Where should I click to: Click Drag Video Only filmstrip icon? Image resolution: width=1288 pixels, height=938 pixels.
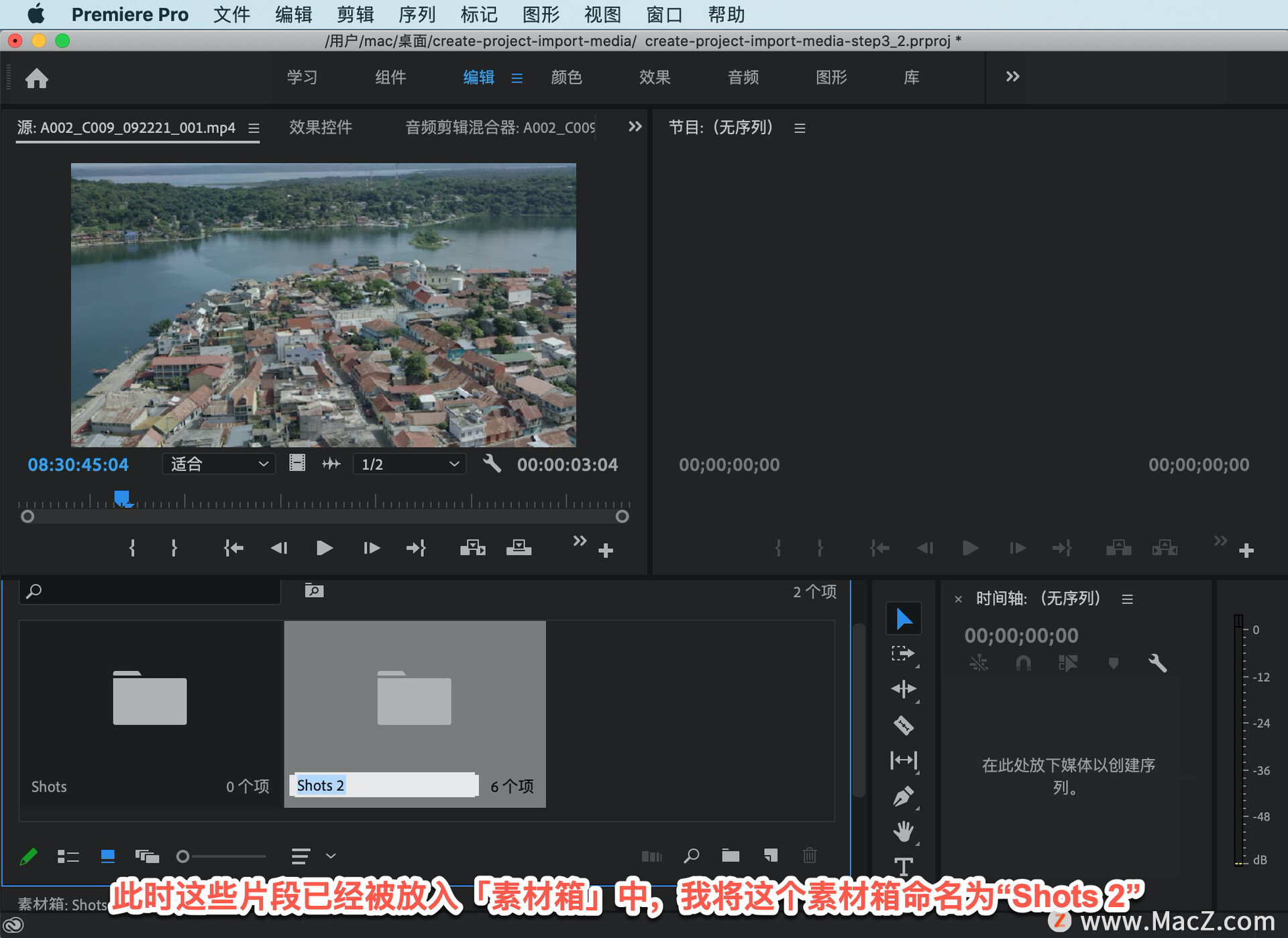tap(297, 464)
